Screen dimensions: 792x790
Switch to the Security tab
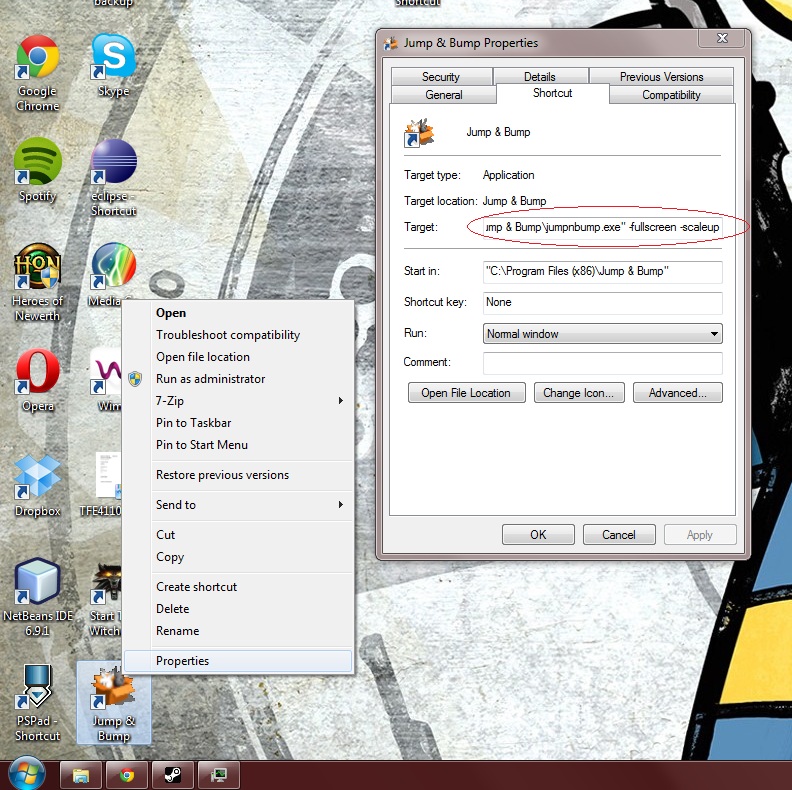441,77
